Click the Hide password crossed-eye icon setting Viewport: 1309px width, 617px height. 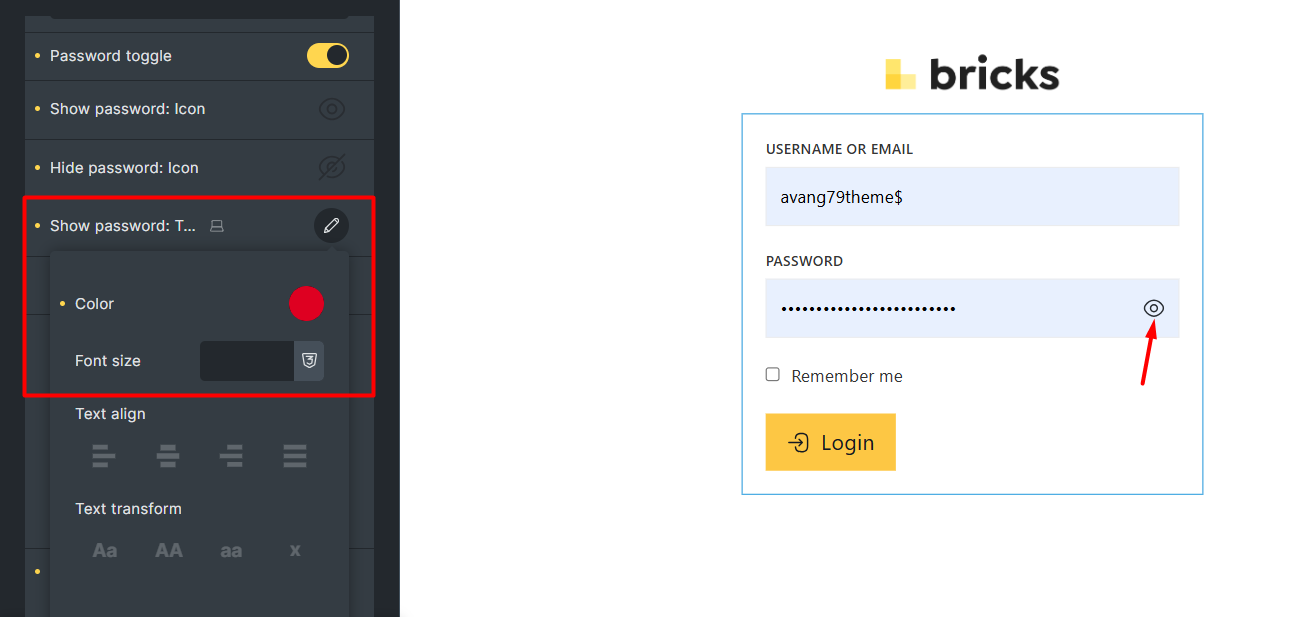point(332,168)
